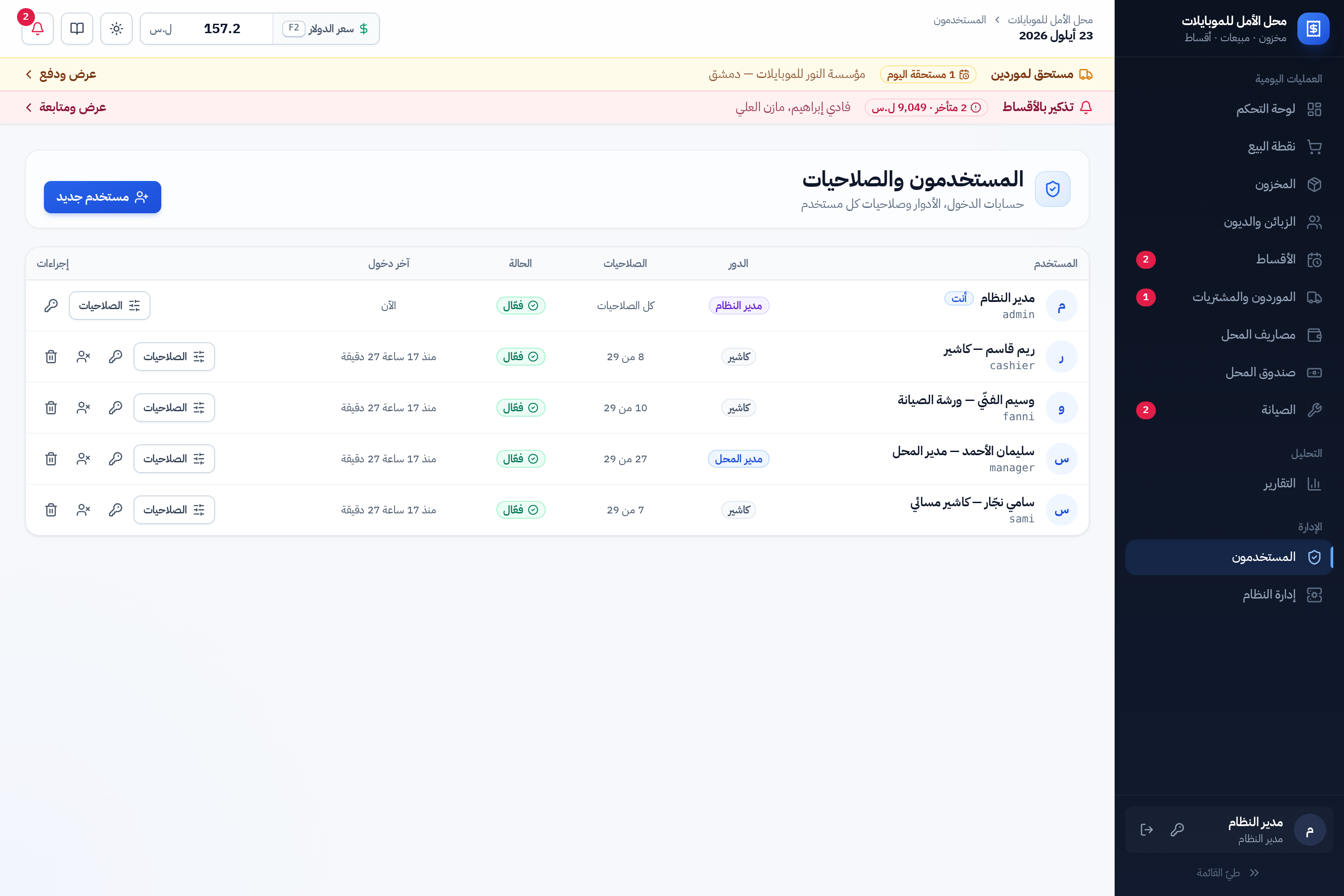Viewport: 1344px width, 896px height.
Task: Deactivate user icon for fanni row
Action: coord(83,408)
